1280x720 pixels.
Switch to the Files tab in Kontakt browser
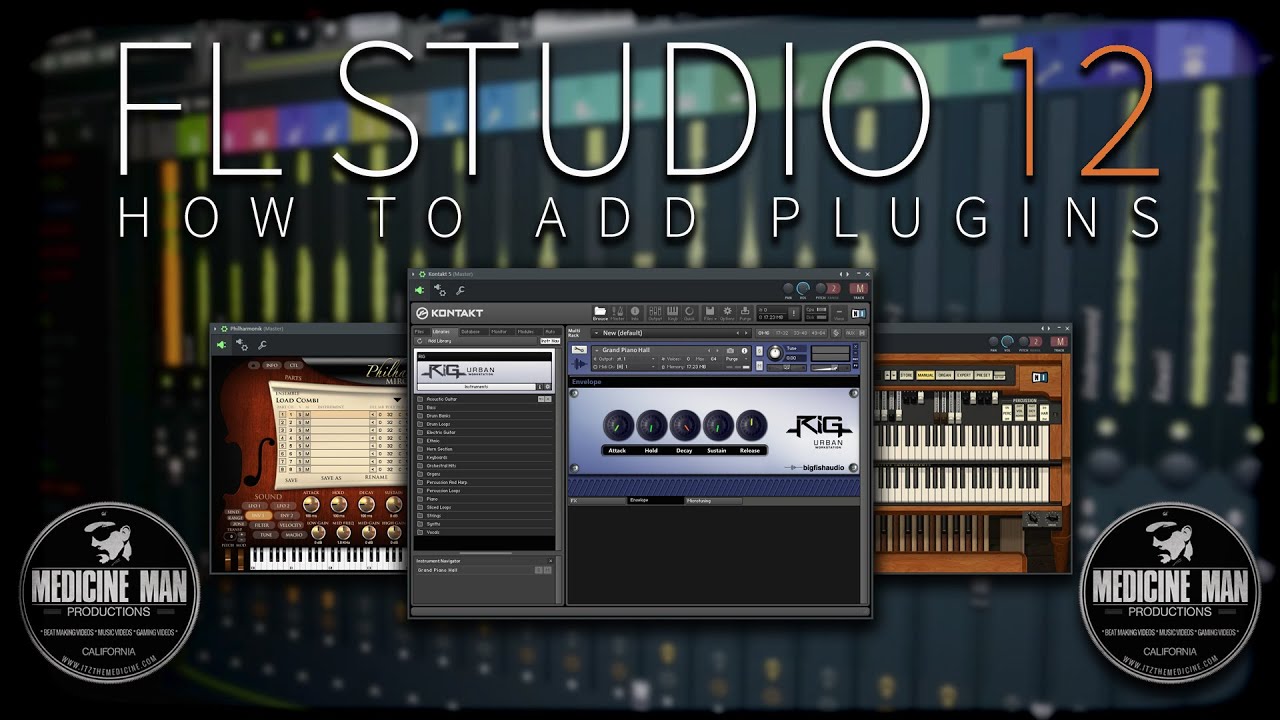pyautogui.click(x=420, y=332)
